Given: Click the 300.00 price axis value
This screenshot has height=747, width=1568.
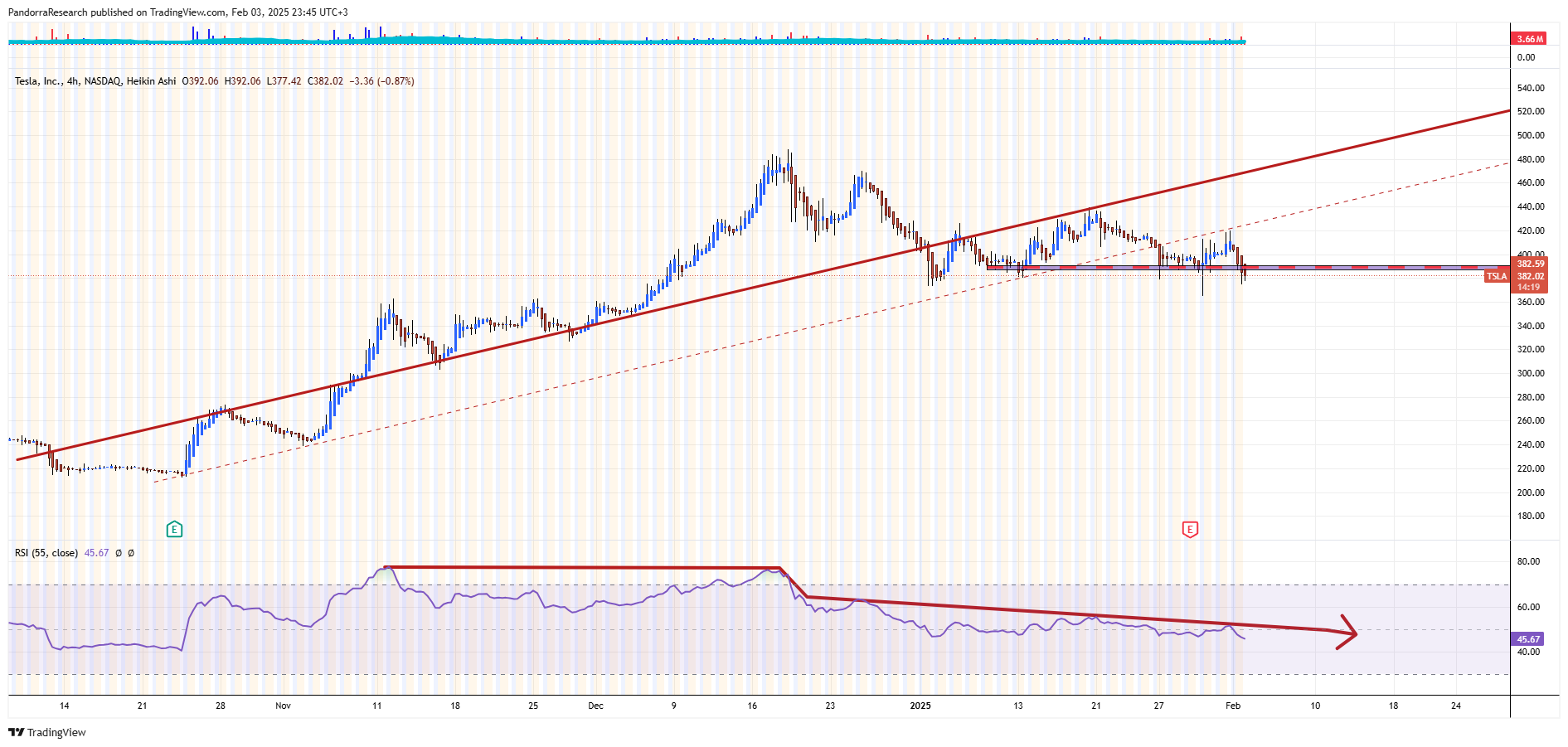Looking at the screenshot, I should point(1531,373).
